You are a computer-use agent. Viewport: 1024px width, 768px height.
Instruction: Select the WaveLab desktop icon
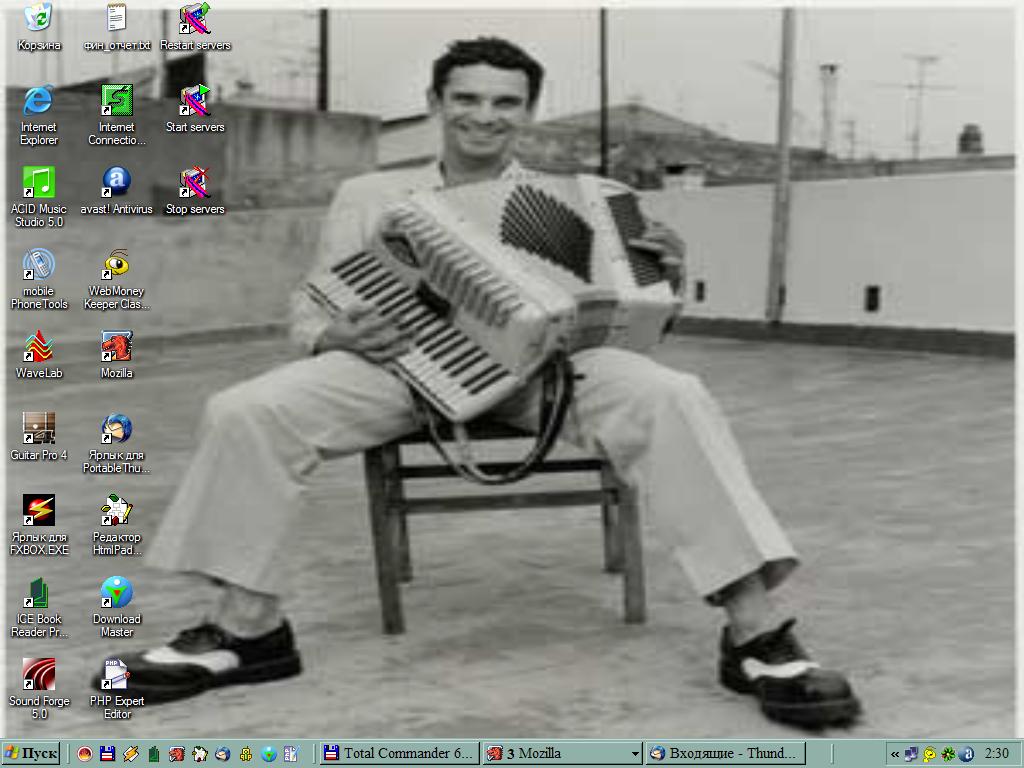click(x=38, y=347)
